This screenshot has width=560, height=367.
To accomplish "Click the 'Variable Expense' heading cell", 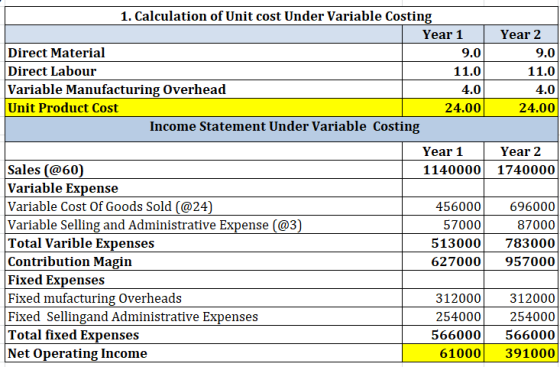I will pos(204,188).
